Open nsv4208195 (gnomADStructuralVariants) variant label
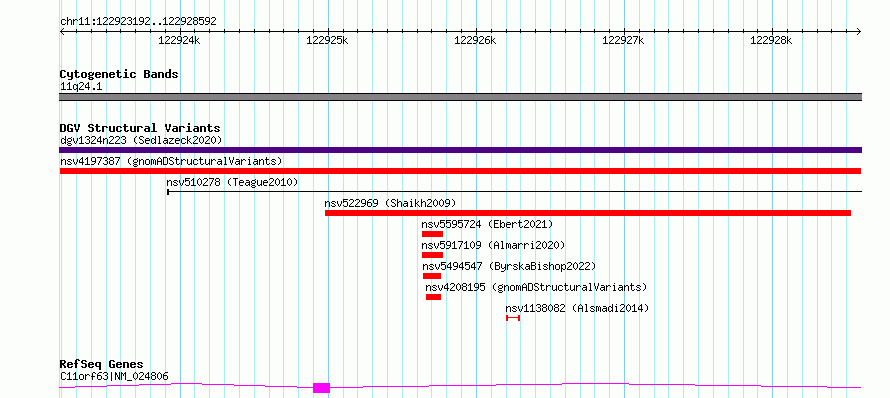This screenshot has width=890, height=398. [x=536, y=287]
